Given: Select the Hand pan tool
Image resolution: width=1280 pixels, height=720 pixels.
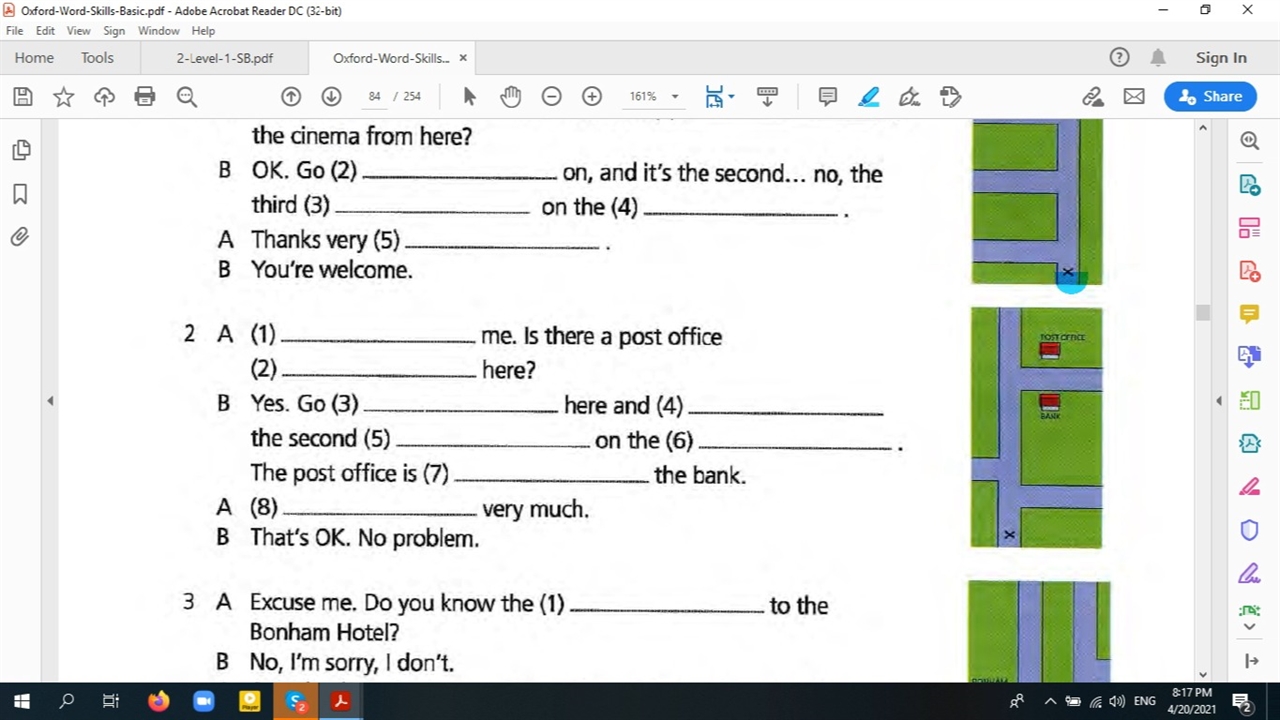Looking at the screenshot, I should [x=510, y=97].
